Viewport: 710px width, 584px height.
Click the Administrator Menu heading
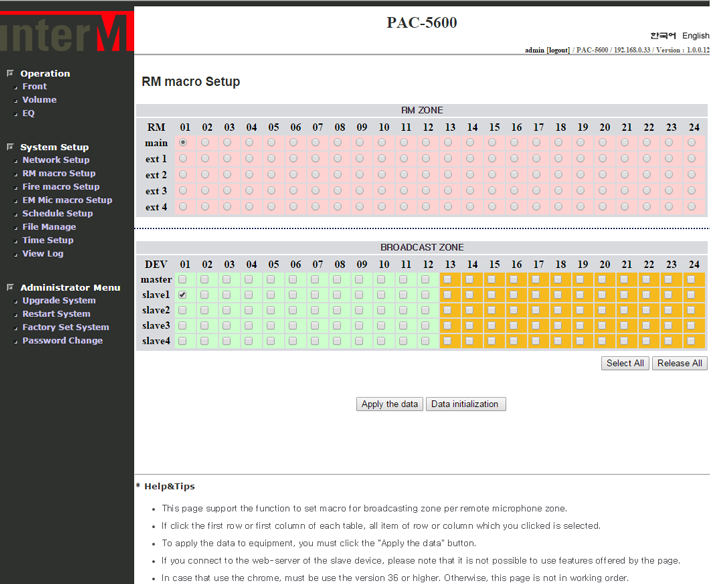[x=70, y=287]
